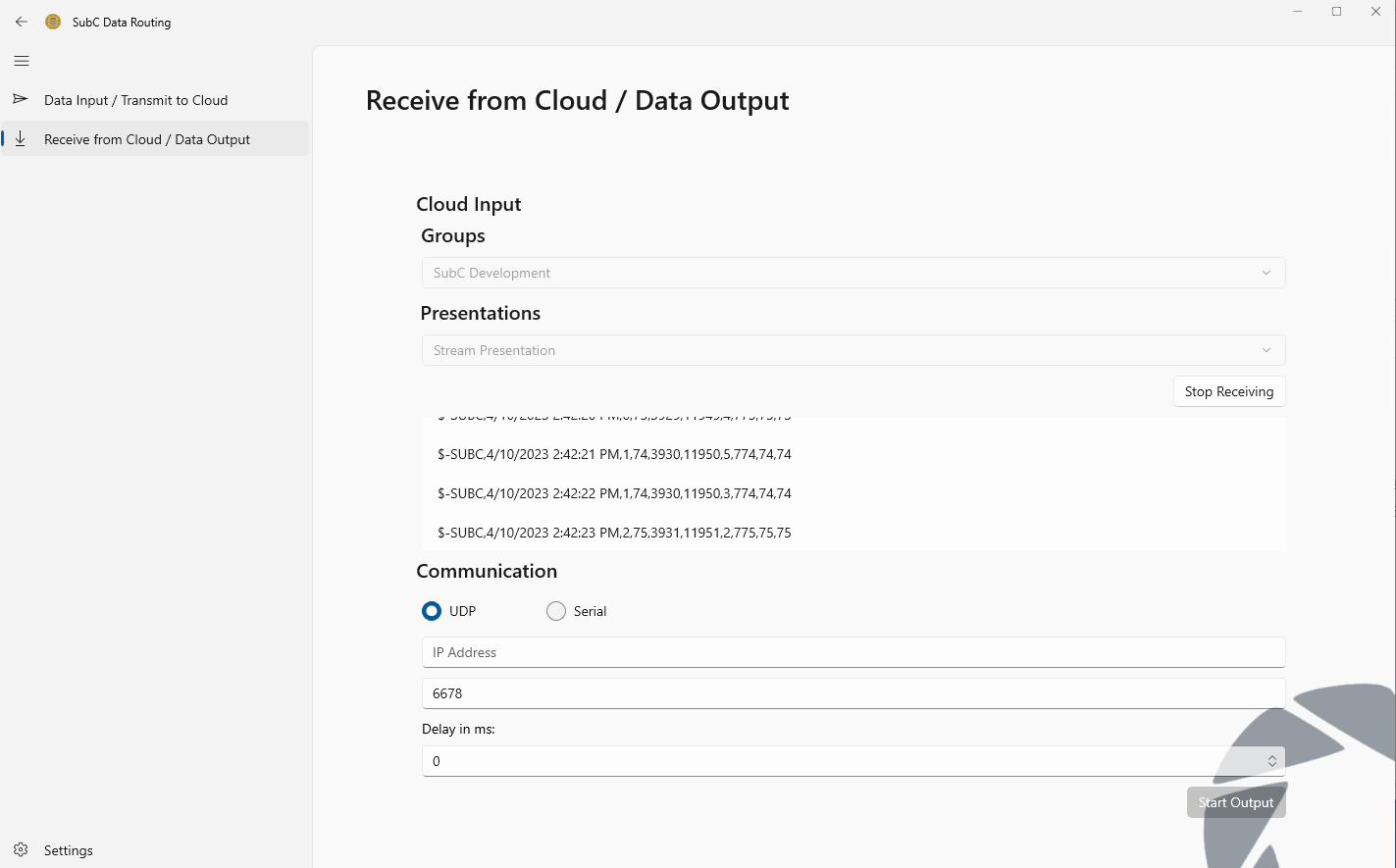Select the Serial radio button

click(556, 611)
